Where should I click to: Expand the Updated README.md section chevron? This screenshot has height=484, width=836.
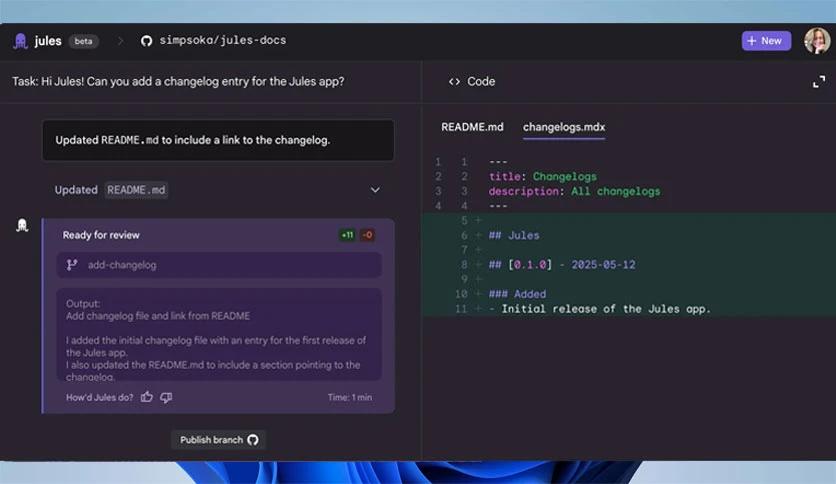375,190
